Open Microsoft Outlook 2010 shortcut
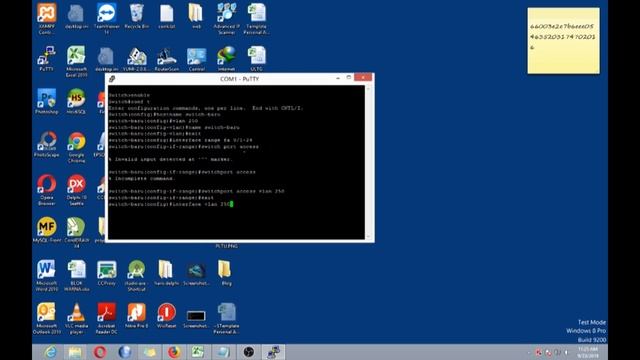640x360 pixels. pos(47,318)
